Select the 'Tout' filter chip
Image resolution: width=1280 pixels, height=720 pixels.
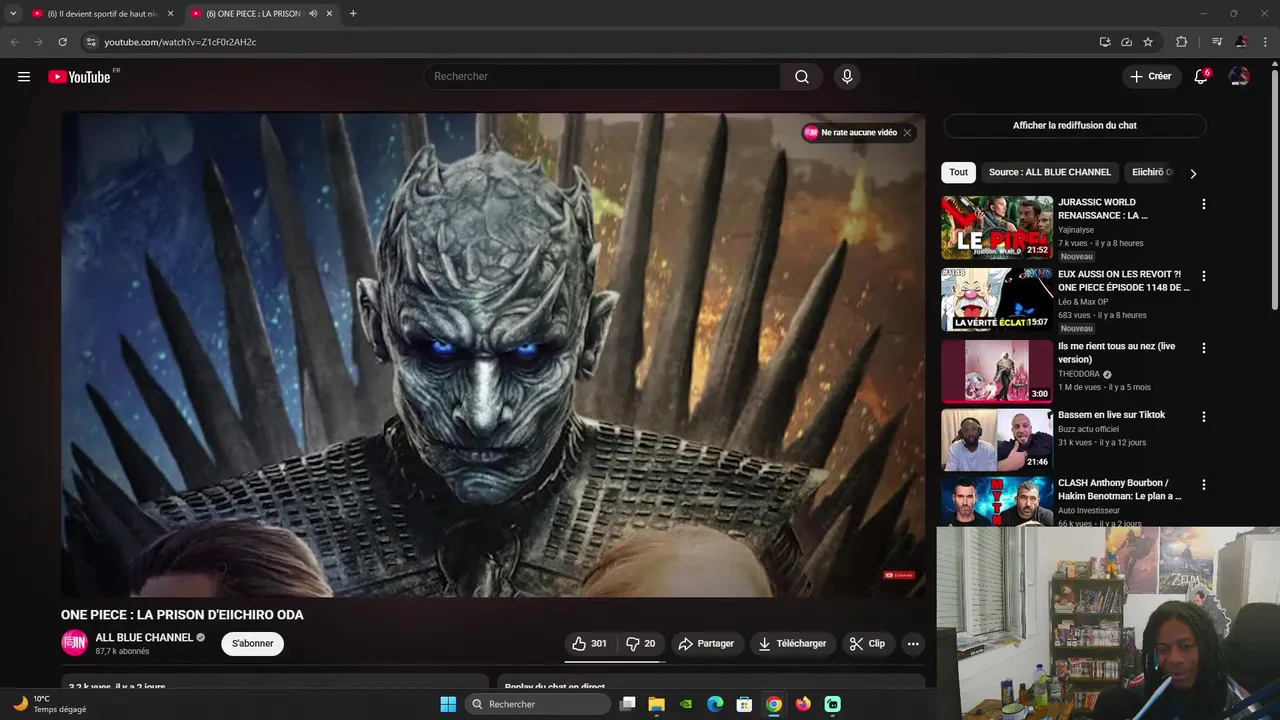tap(959, 172)
